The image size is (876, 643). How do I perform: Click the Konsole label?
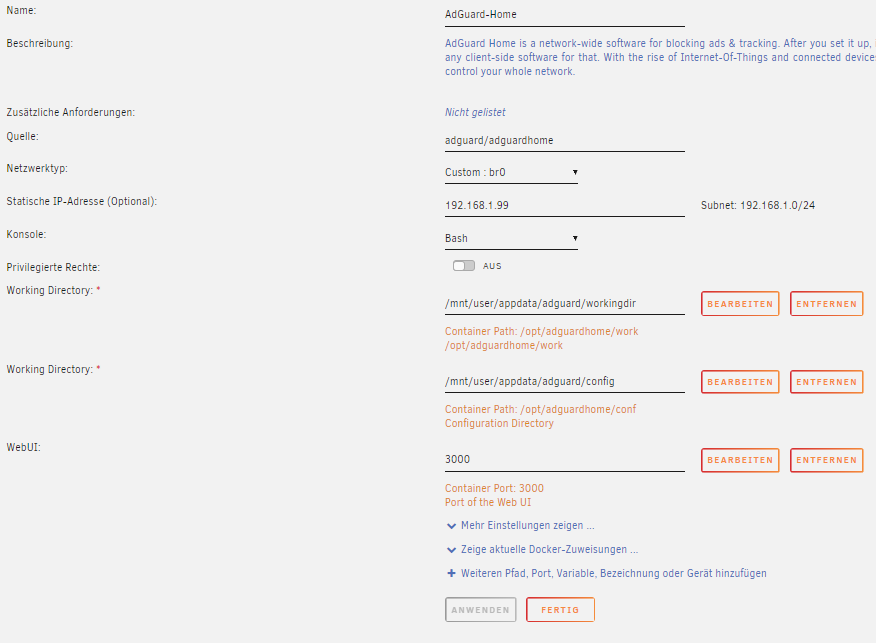click(26, 234)
